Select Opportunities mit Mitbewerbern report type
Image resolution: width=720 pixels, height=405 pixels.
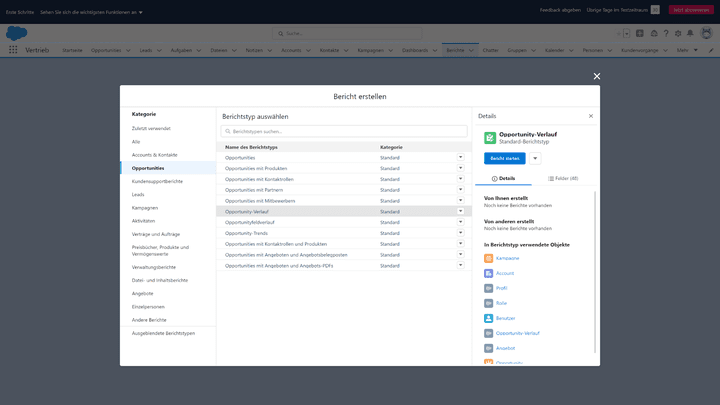coord(260,201)
